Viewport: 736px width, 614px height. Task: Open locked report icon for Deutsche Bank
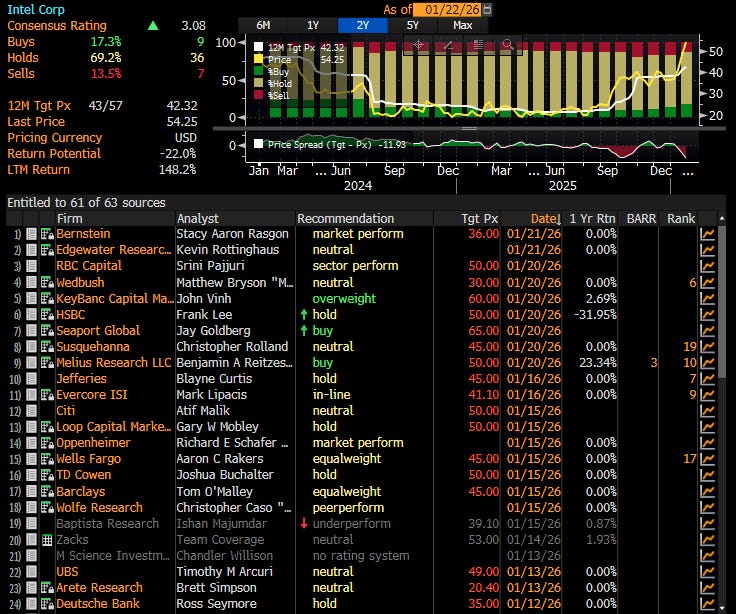point(47,604)
